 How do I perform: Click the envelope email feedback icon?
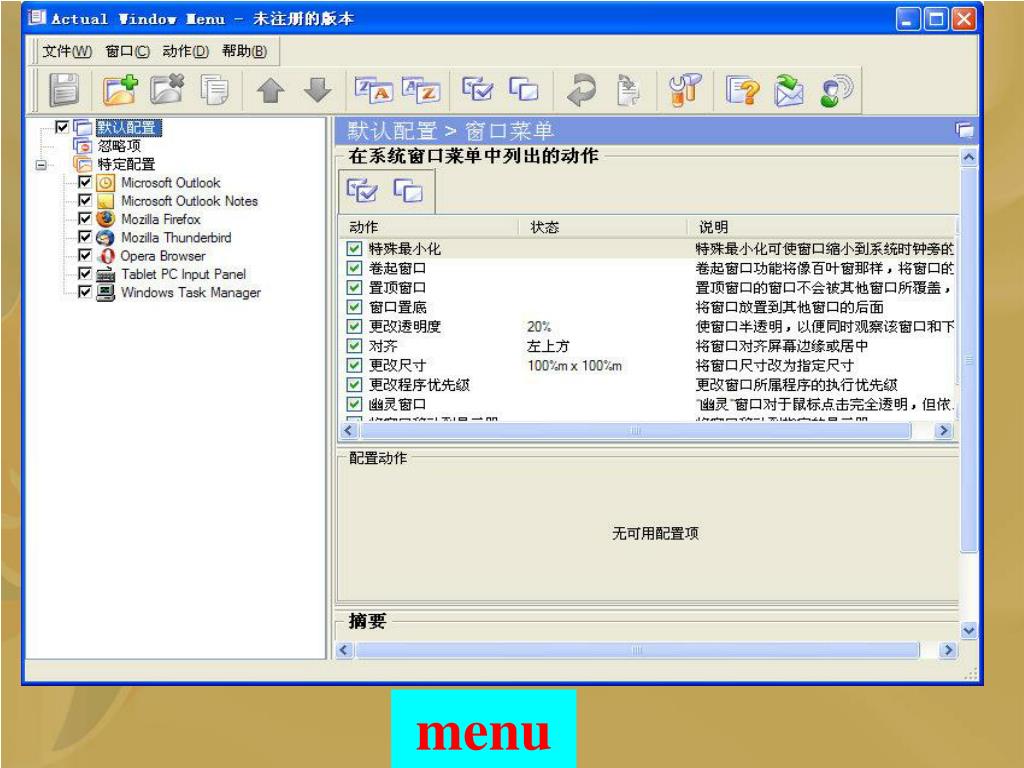point(789,90)
